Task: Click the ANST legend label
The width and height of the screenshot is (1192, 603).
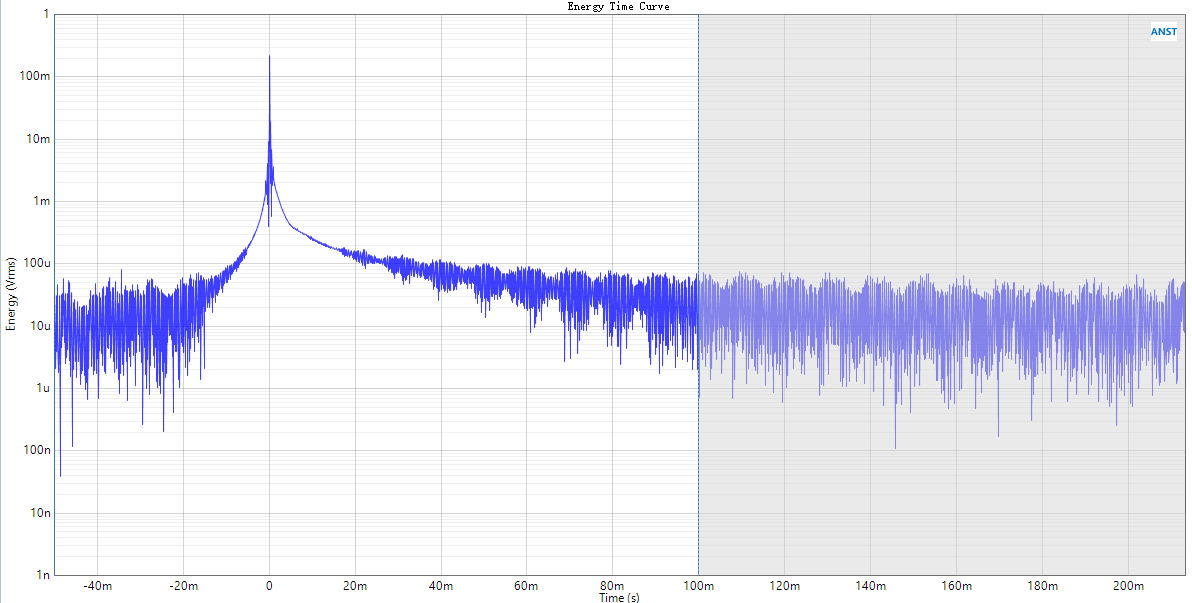Action: (x=1164, y=32)
